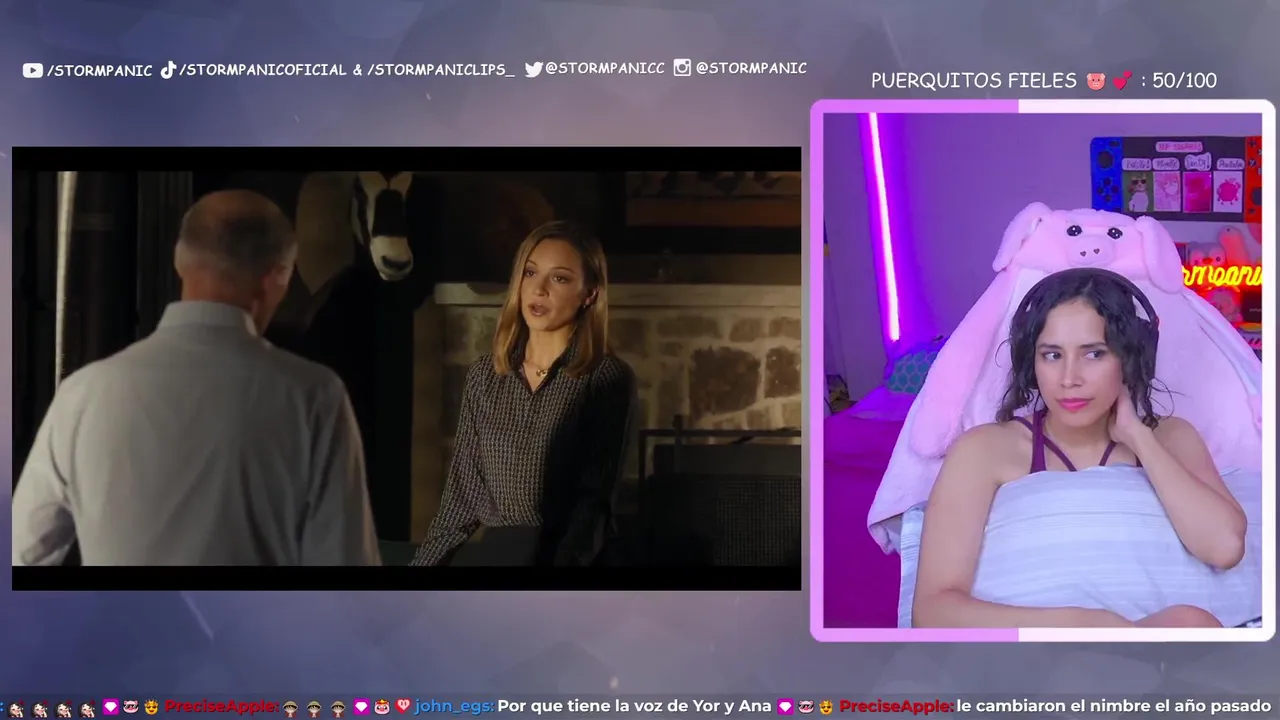Click the 50/100 goal counter
Viewport: 1280px width, 720px height.
pyautogui.click(x=1184, y=81)
